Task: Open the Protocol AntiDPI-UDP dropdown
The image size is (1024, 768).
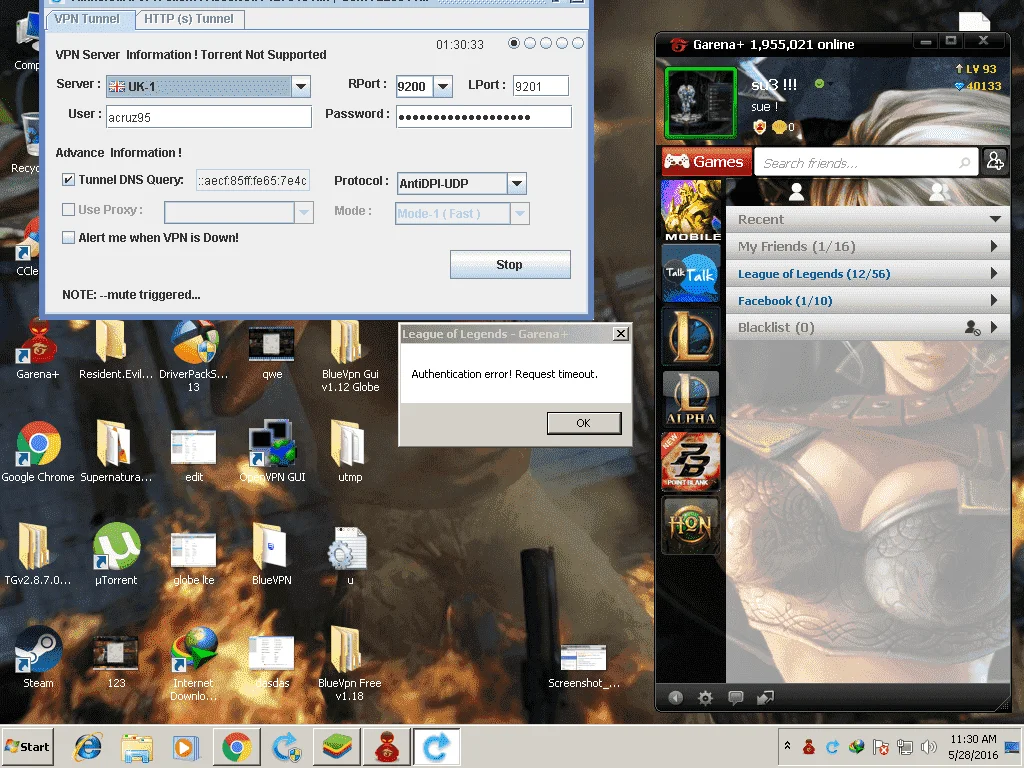Action: (x=517, y=184)
